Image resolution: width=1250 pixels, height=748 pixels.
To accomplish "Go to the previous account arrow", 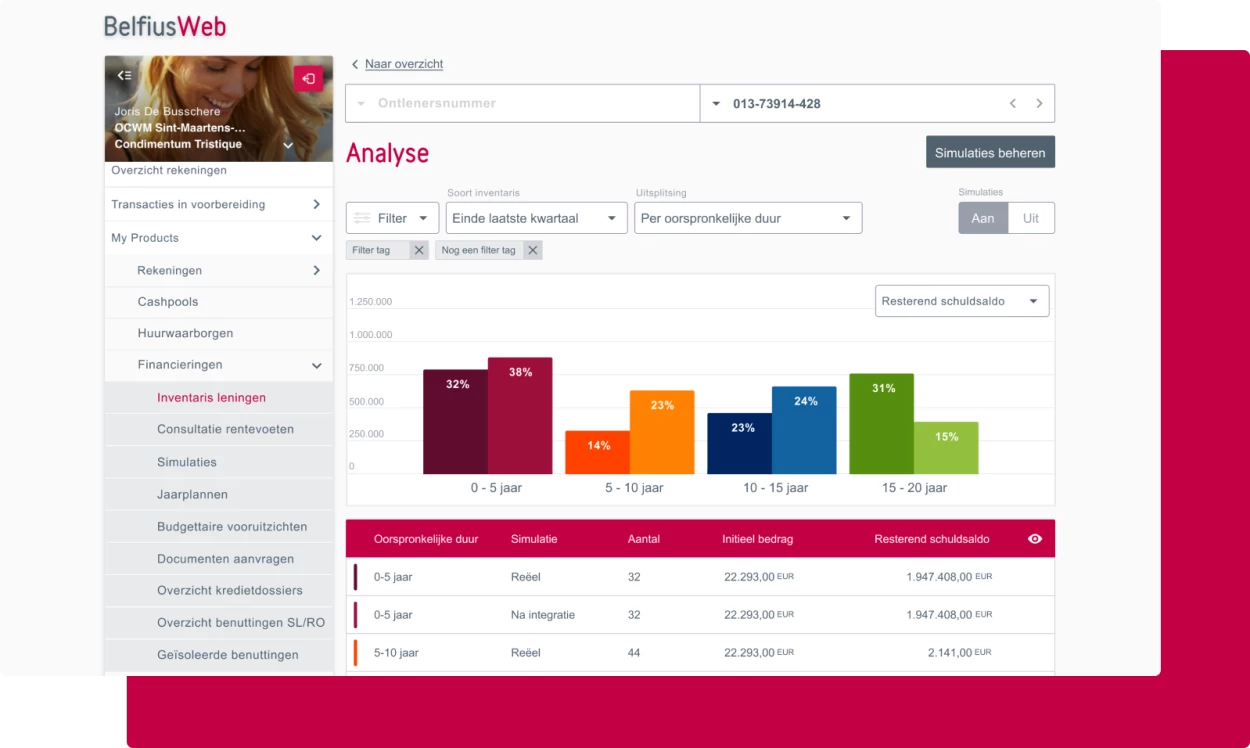I will pos(1012,103).
